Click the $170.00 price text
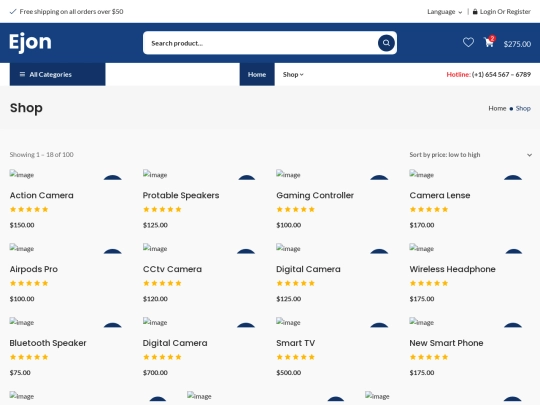 tap(422, 225)
